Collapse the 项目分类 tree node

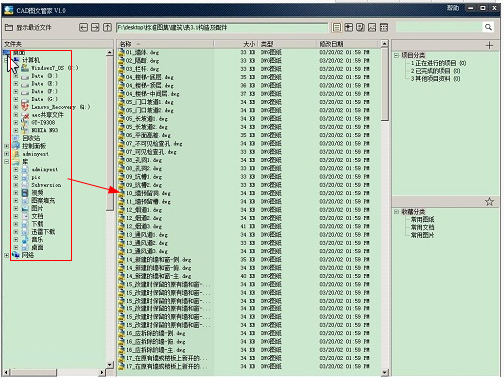396,55
